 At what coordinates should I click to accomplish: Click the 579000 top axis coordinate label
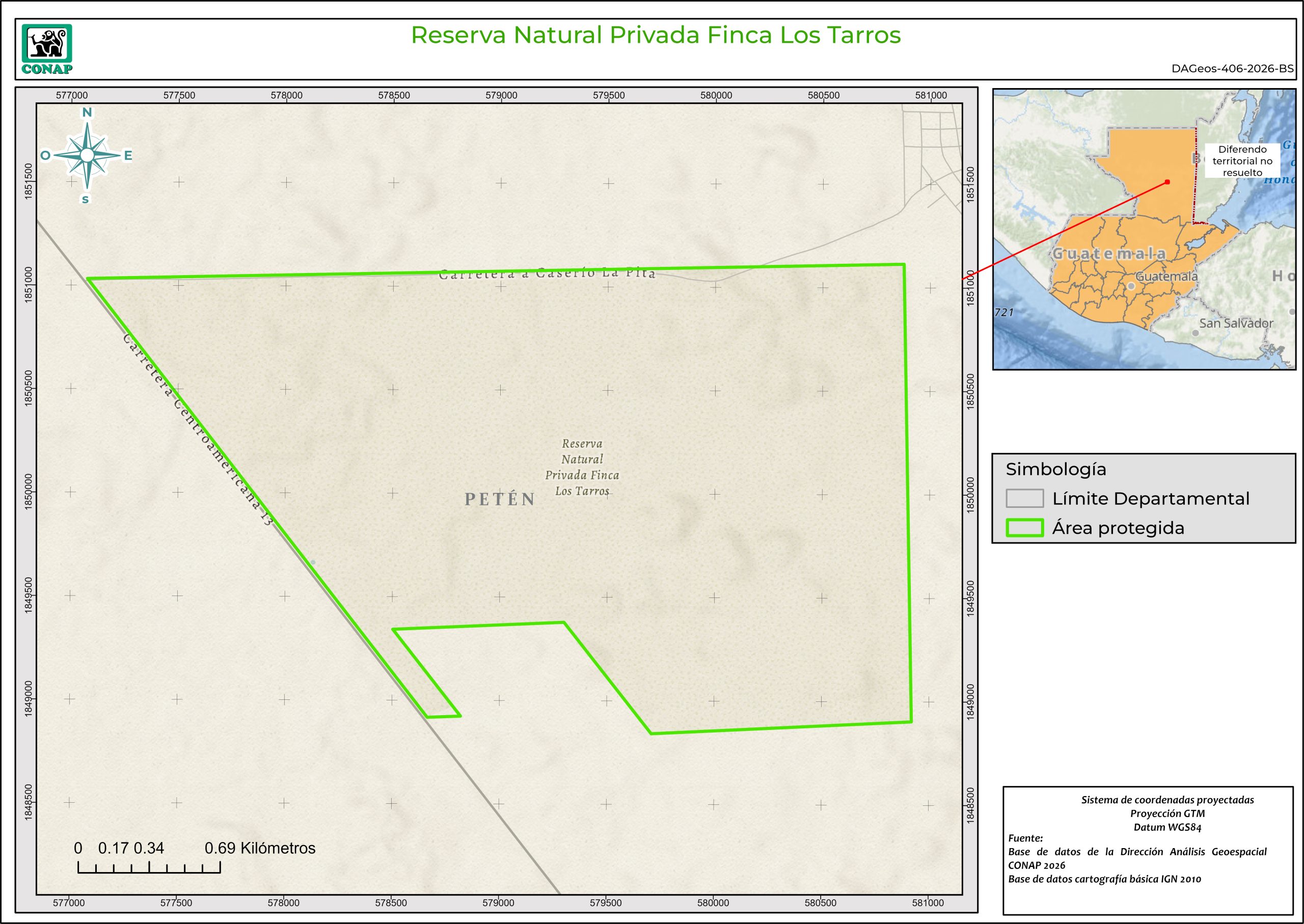coord(501,96)
